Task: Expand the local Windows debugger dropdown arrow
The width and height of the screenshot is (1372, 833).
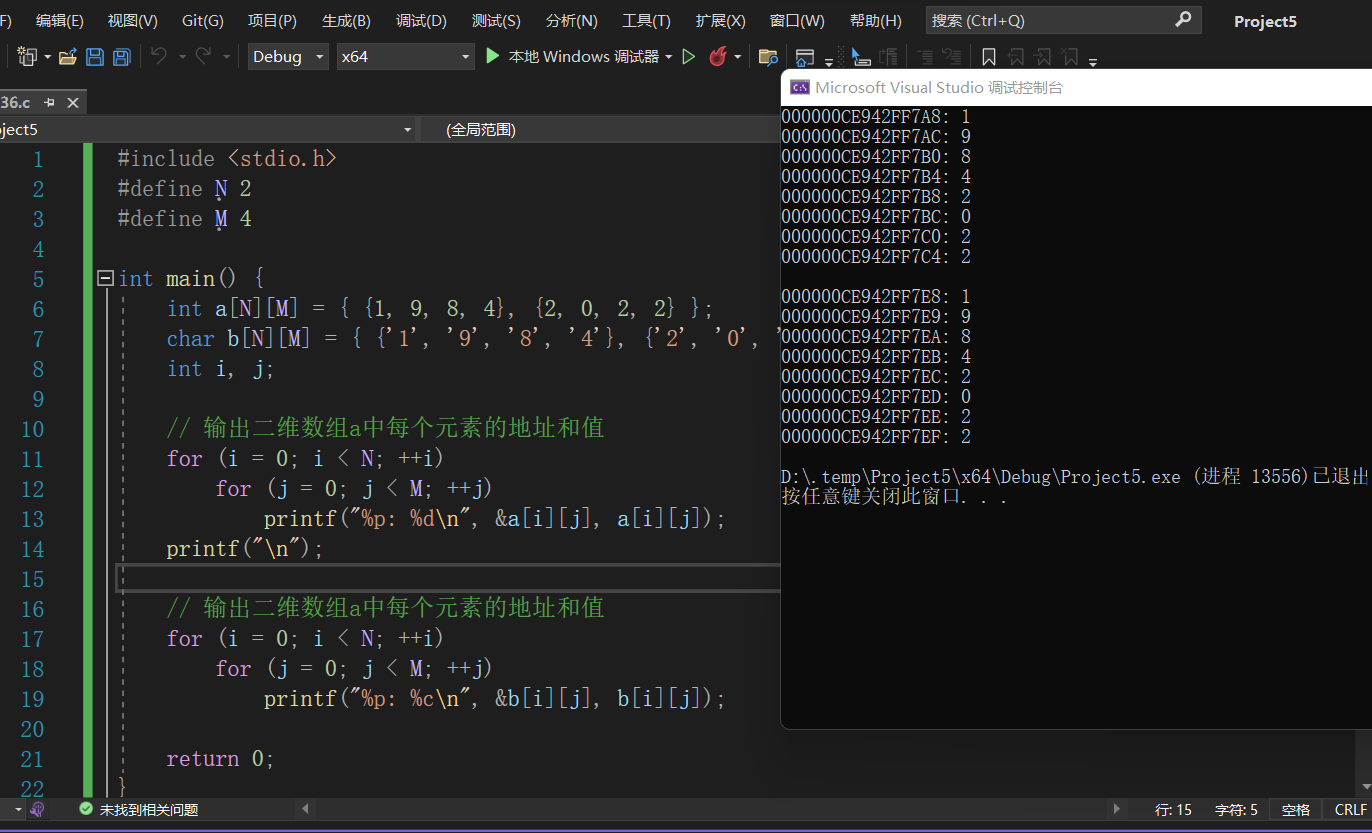Action: (x=669, y=58)
